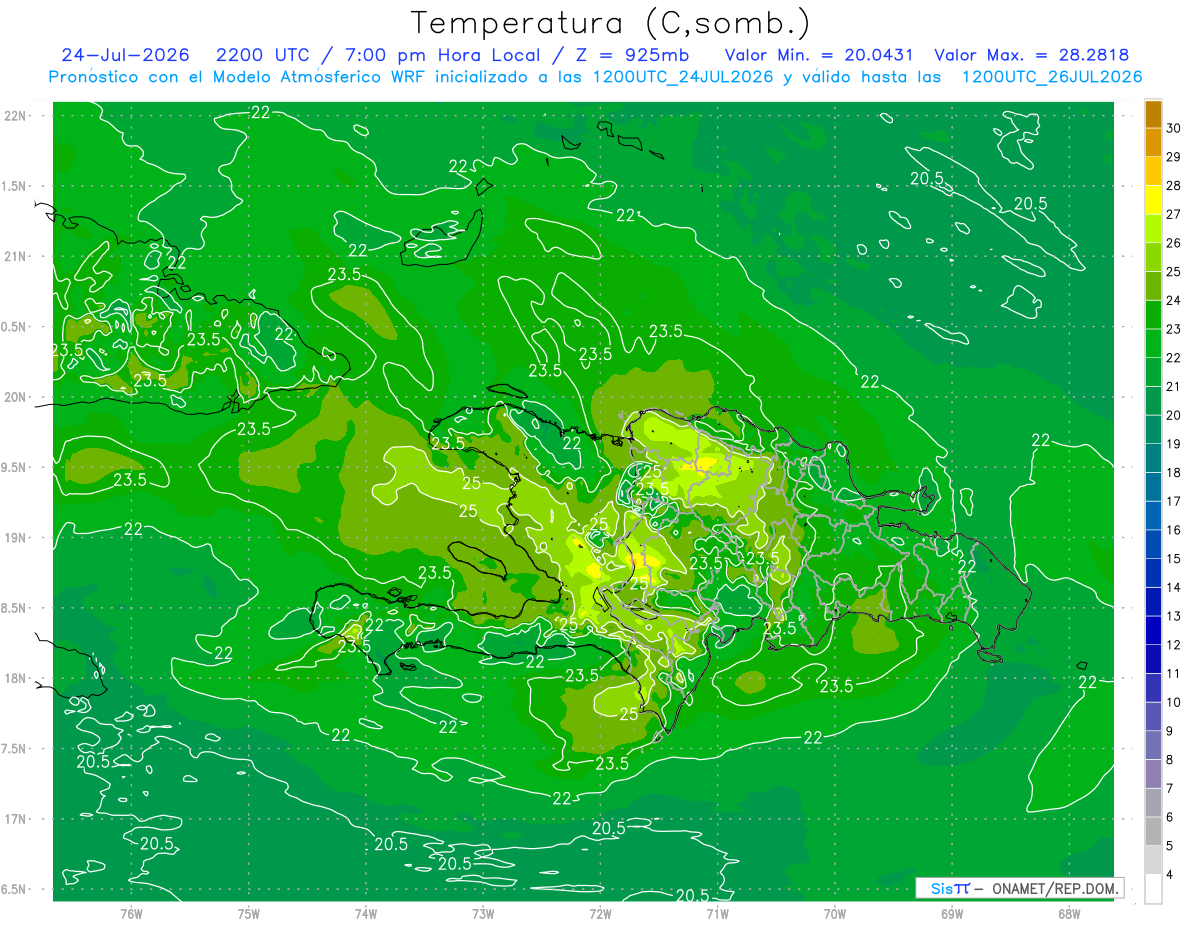Image resolution: width=1200 pixels, height=927 pixels.
Task: Click the teal swatch between 18 and 19
Action: pyautogui.click(x=1153, y=458)
